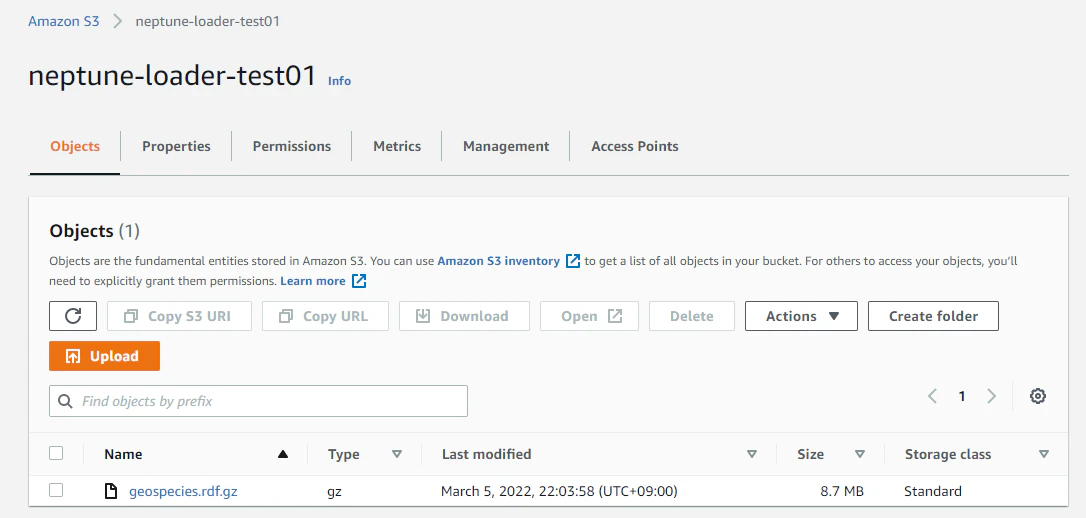Click the Copy URL button
This screenshot has width=1086, height=518.
click(x=326, y=316)
